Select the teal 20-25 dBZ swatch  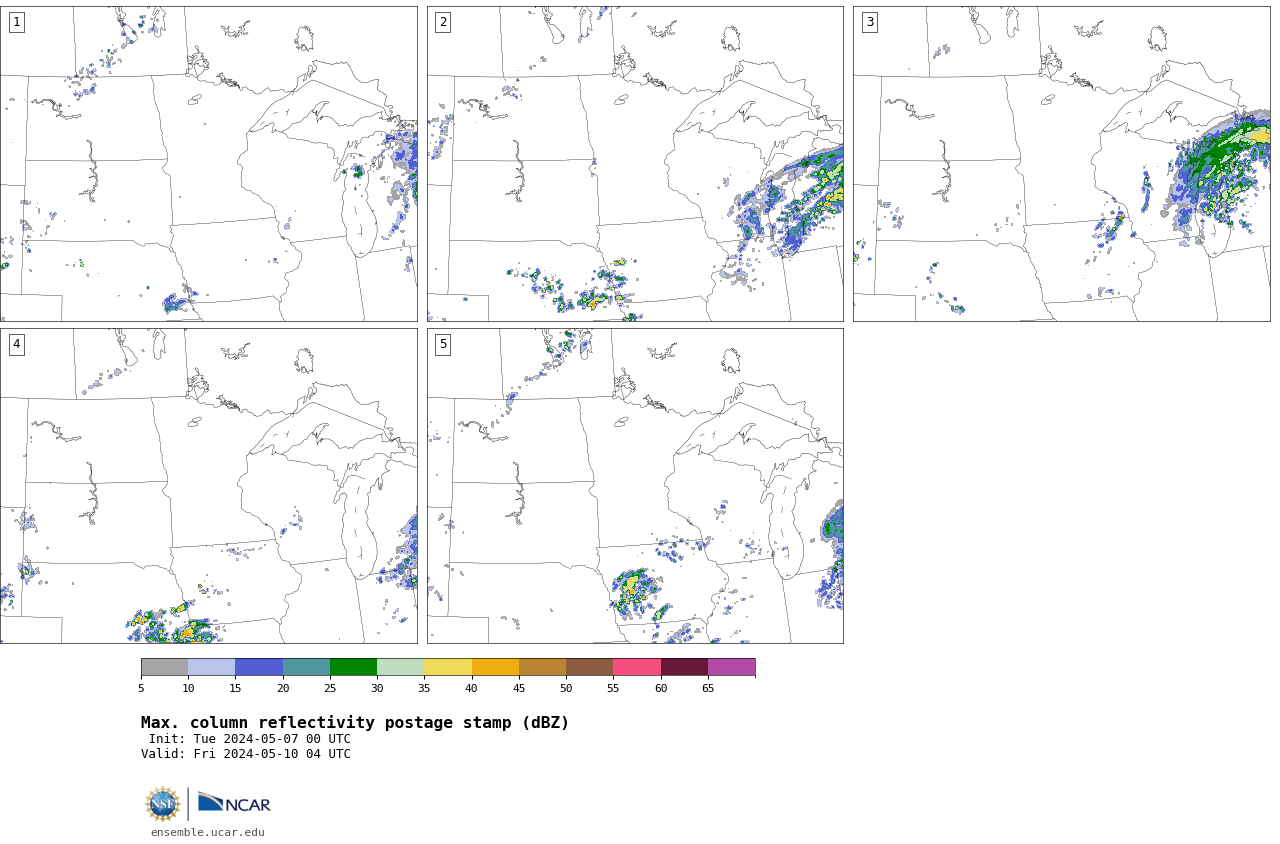(306, 667)
